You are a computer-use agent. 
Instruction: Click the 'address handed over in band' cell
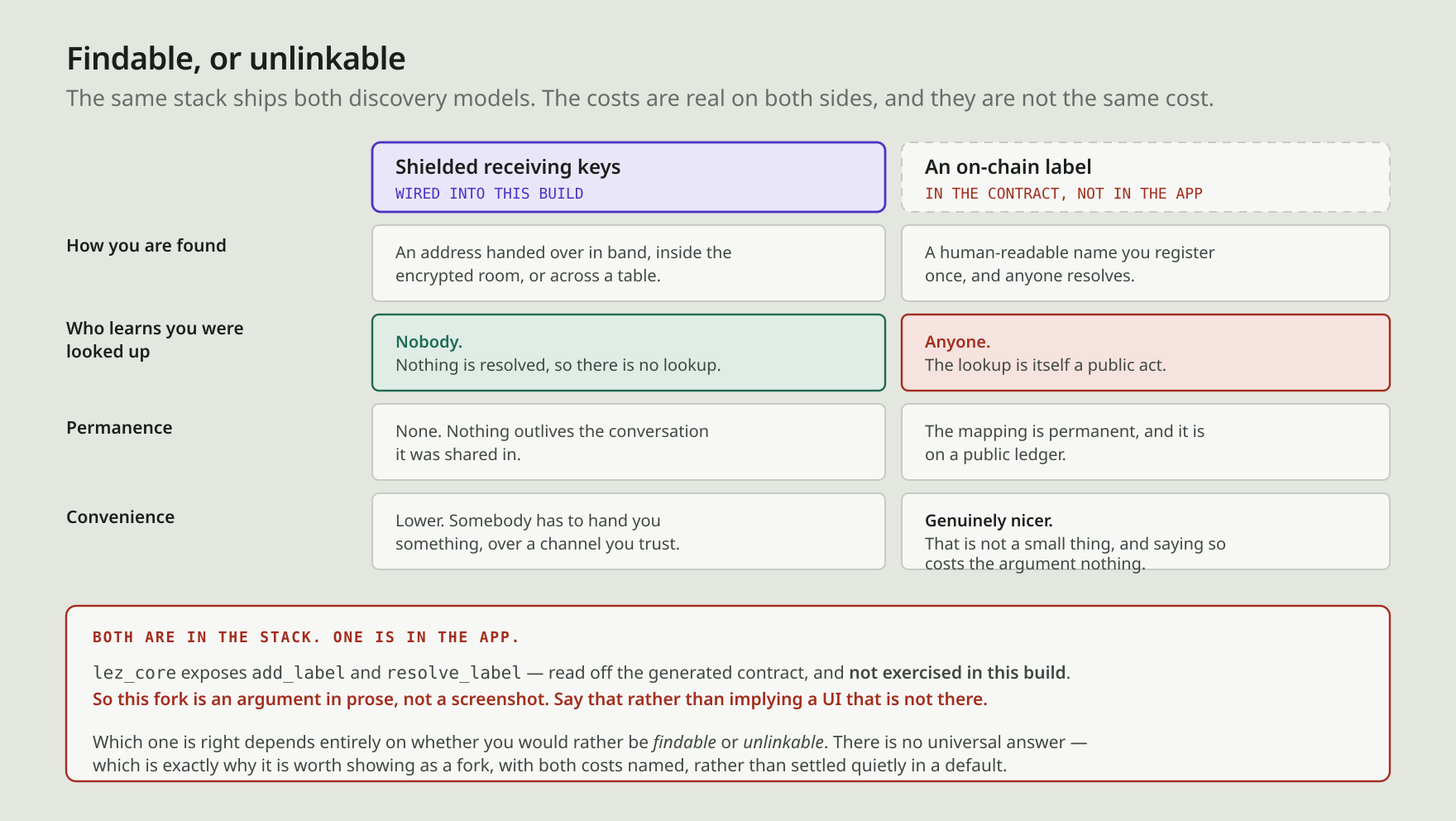(629, 263)
